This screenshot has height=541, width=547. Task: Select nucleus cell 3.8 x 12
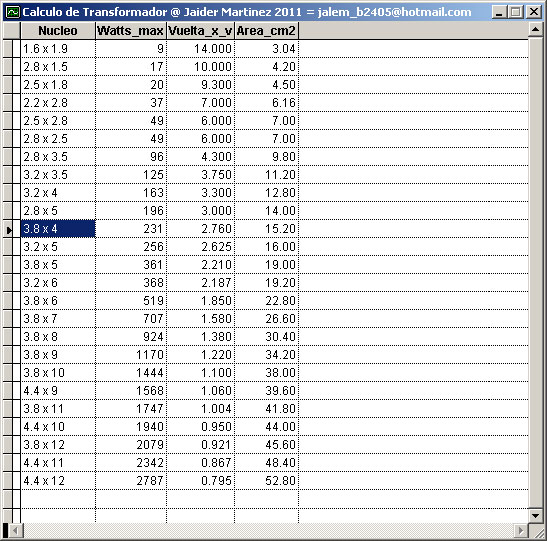click(58, 445)
